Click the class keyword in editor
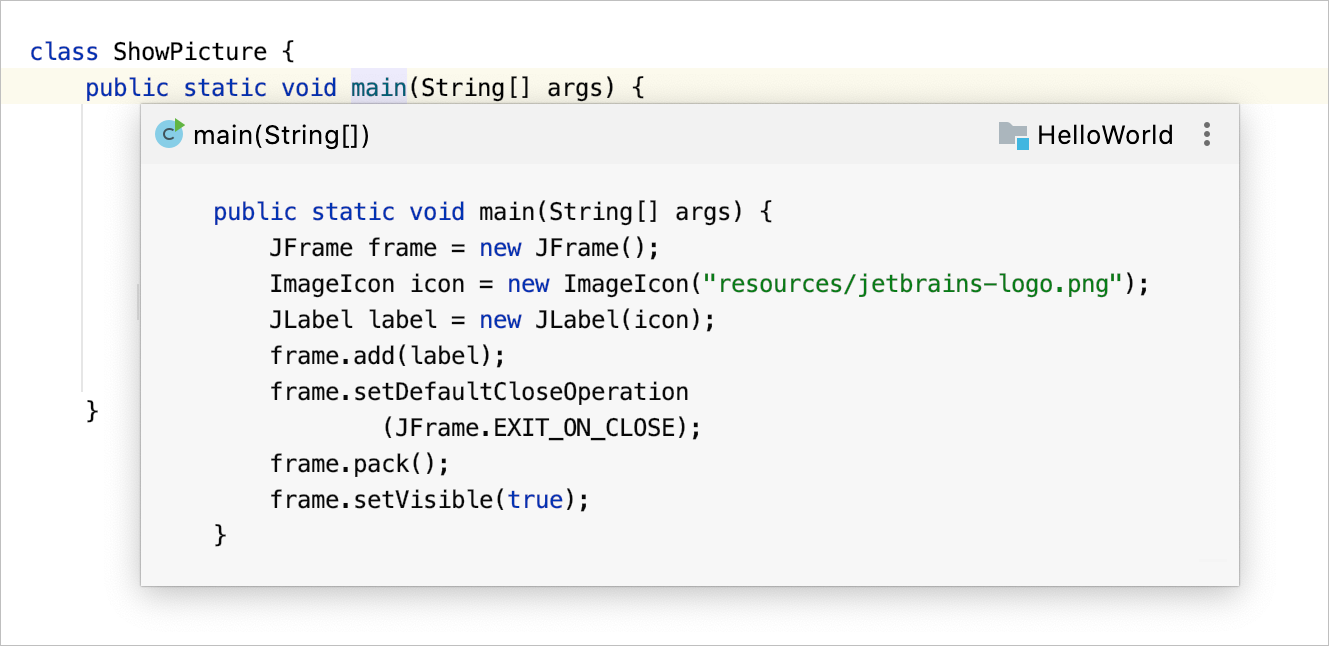The width and height of the screenshot is (1329, 646). (64, 52)
